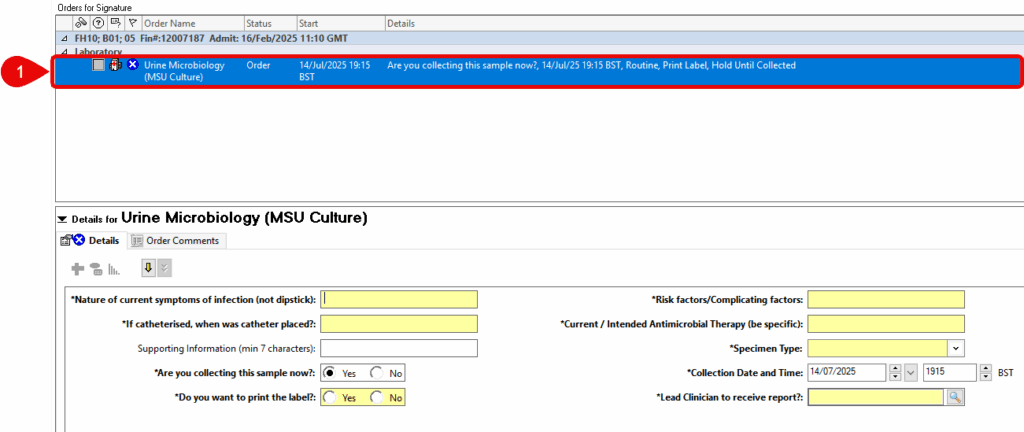Decrease collection date with down arrow
This screenshot has height=432, width=1024.
pos(896,377)
